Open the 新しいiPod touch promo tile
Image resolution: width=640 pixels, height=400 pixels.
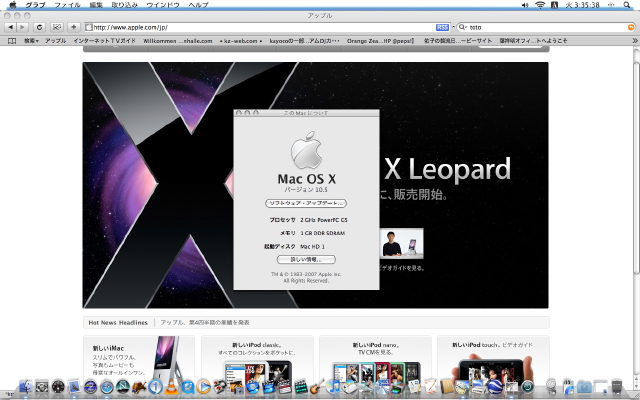493,359
